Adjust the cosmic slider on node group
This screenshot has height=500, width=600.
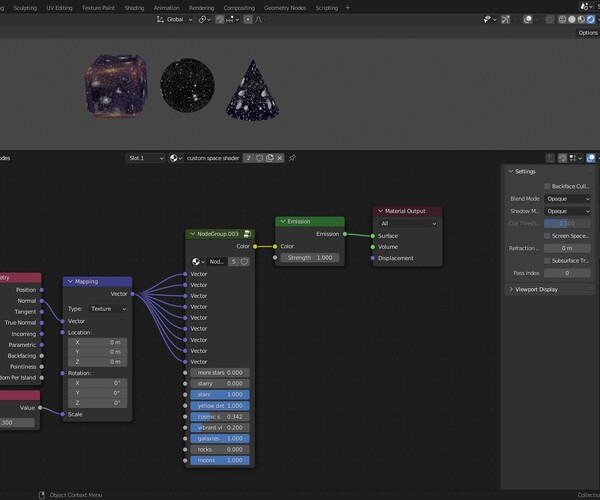tap(221, 416)
